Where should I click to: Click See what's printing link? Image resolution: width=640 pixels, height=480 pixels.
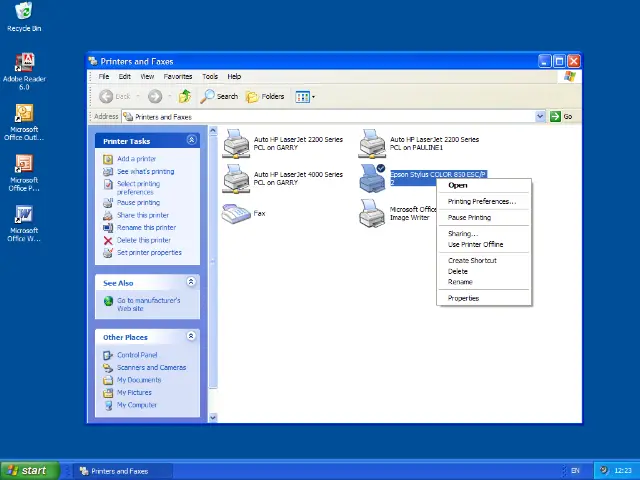pos(145,171)
